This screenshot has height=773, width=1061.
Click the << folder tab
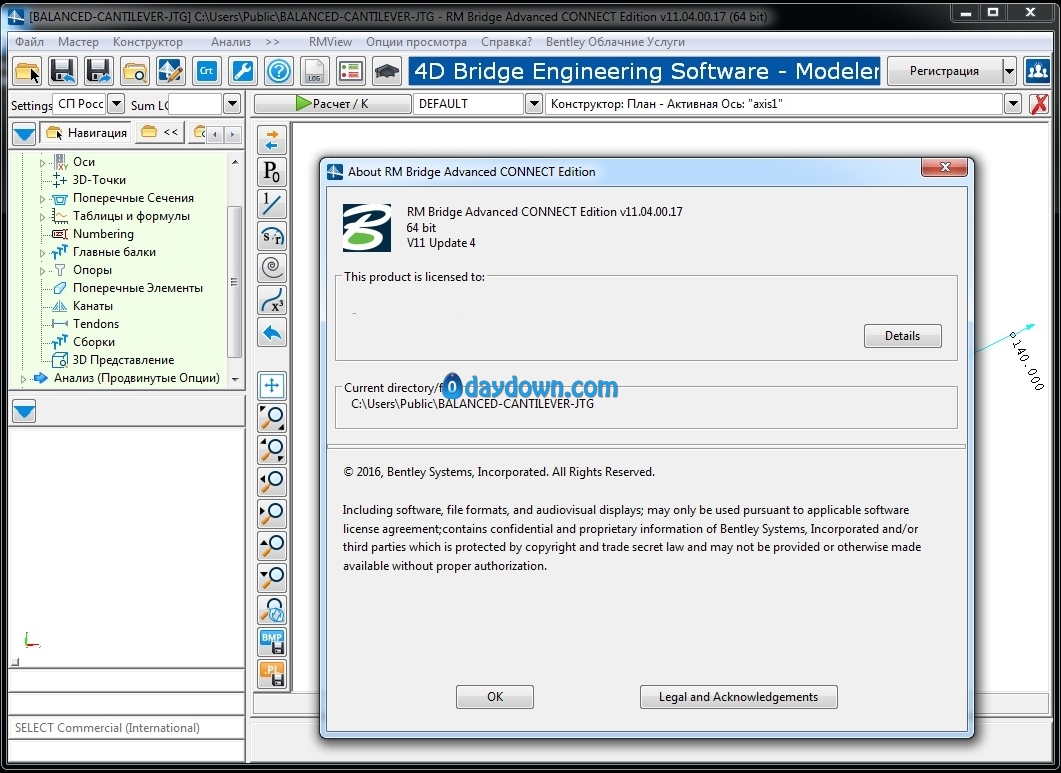tap(160, 132)
